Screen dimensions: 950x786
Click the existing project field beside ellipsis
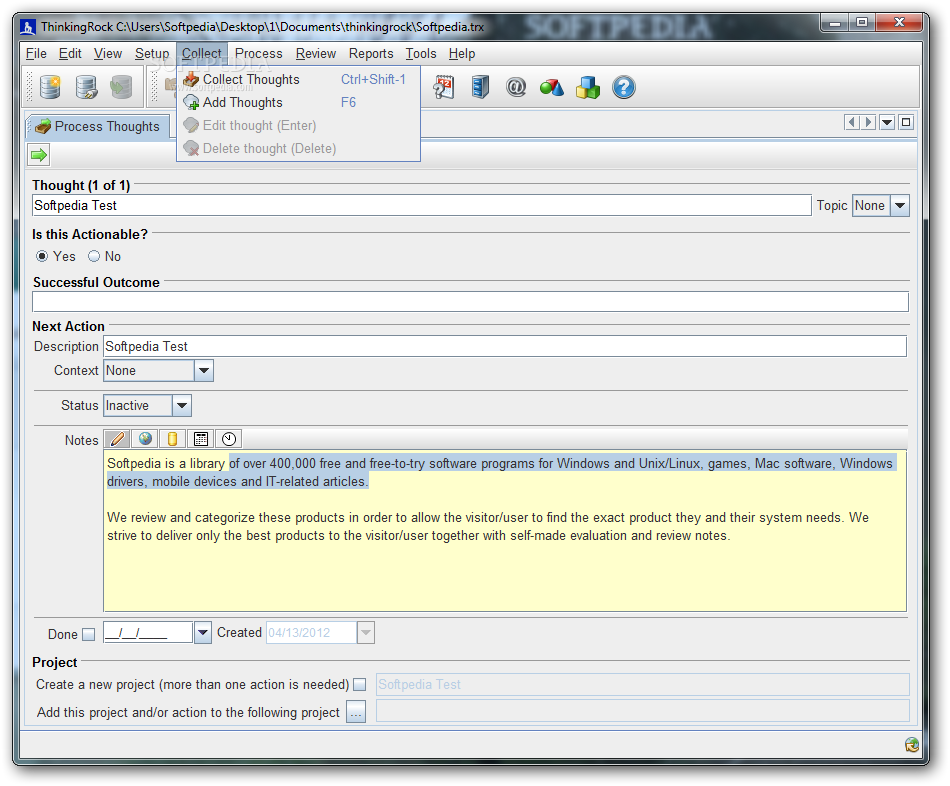pyautogui.click(x=642, y=711)
